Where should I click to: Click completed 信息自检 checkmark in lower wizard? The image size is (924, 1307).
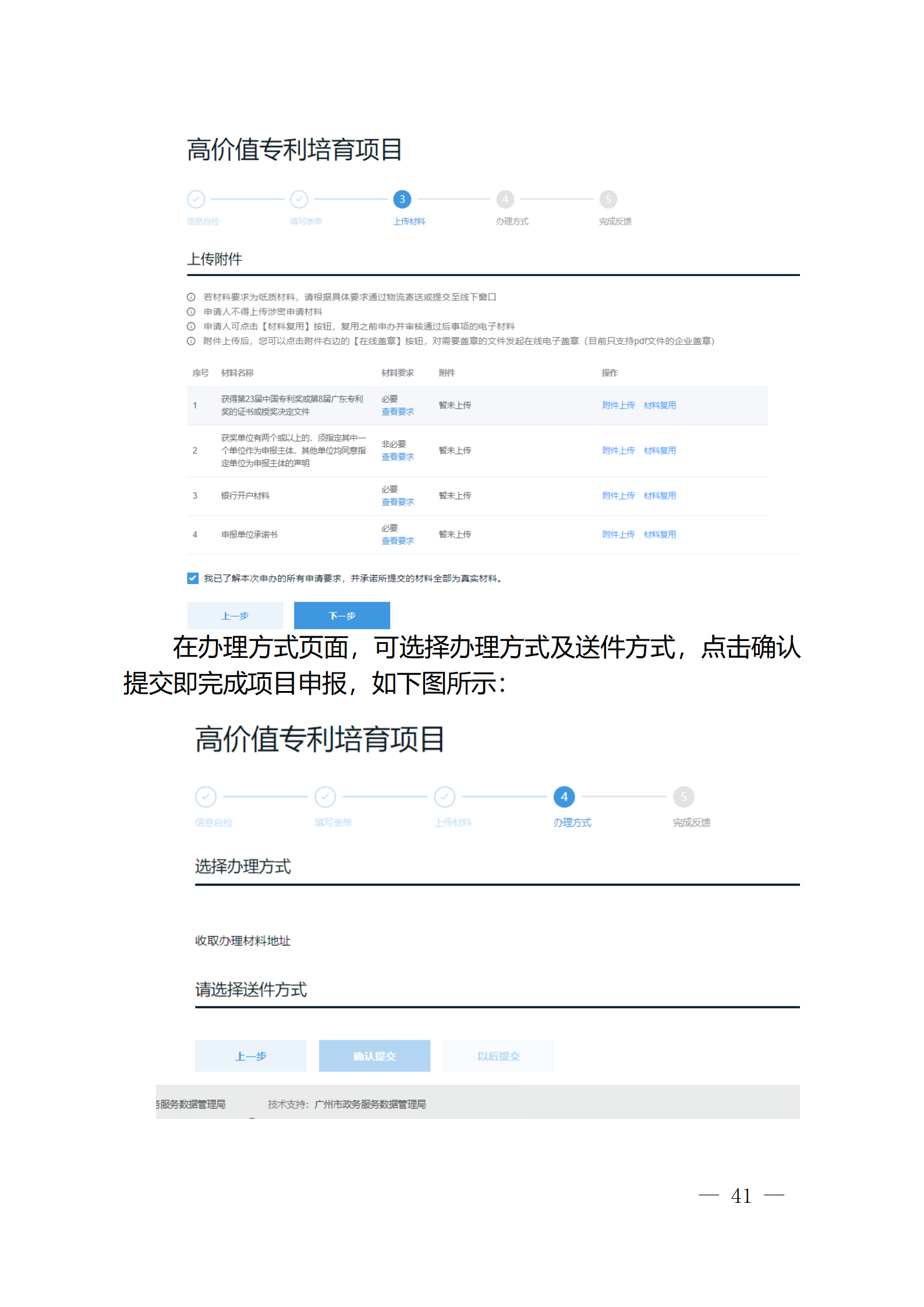(x=206, y=796)
